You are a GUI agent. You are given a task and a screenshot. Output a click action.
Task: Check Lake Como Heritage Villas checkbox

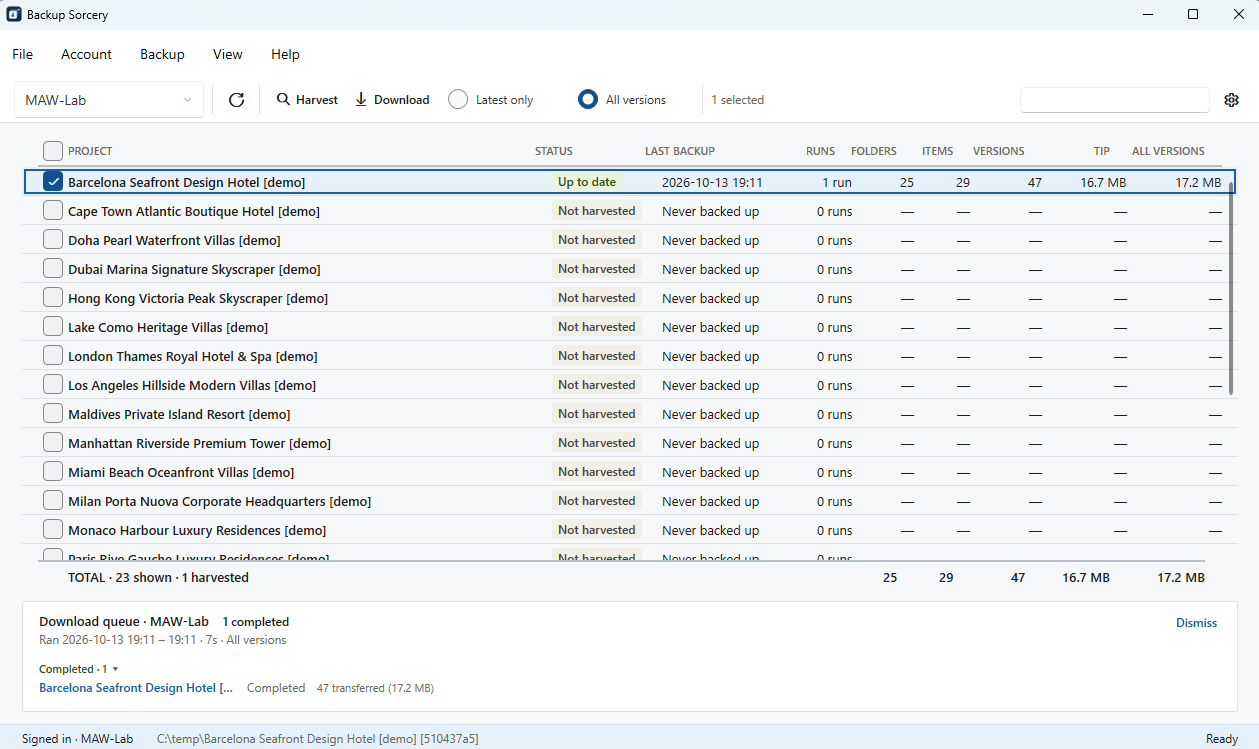point(53,327)
